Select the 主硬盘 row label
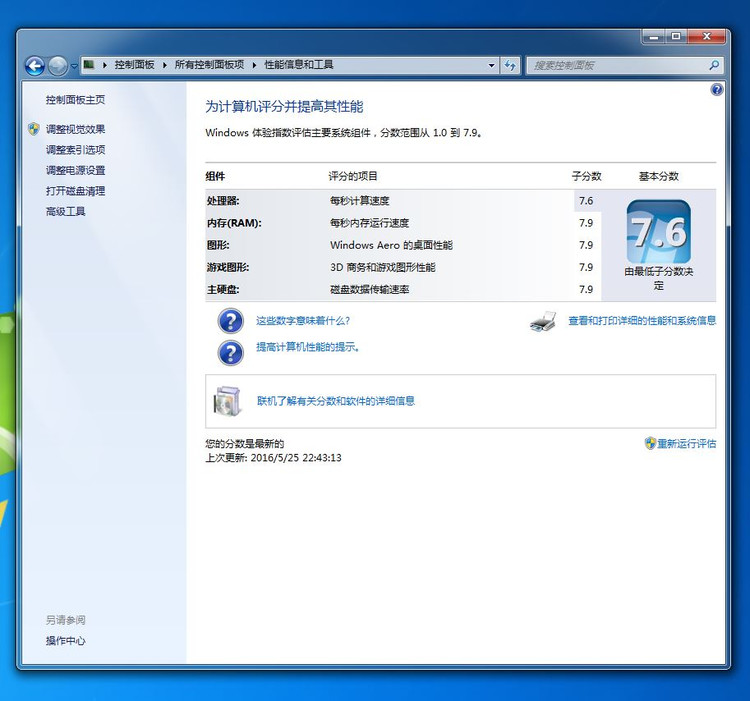 pyautogui.click(x=223, y=289)
